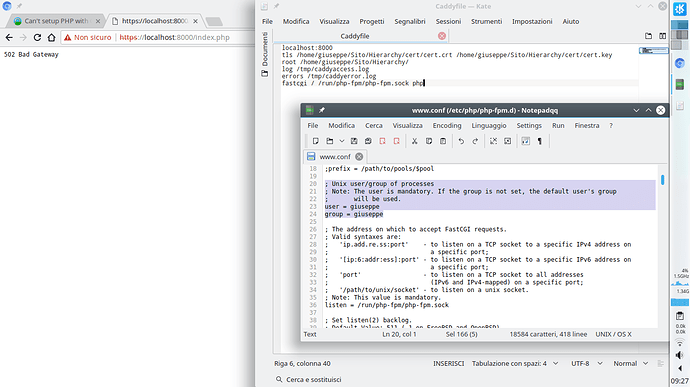Click Kate split view icon
The width and height of the screenshot is (690, 387).
click(x=662, y=36)
